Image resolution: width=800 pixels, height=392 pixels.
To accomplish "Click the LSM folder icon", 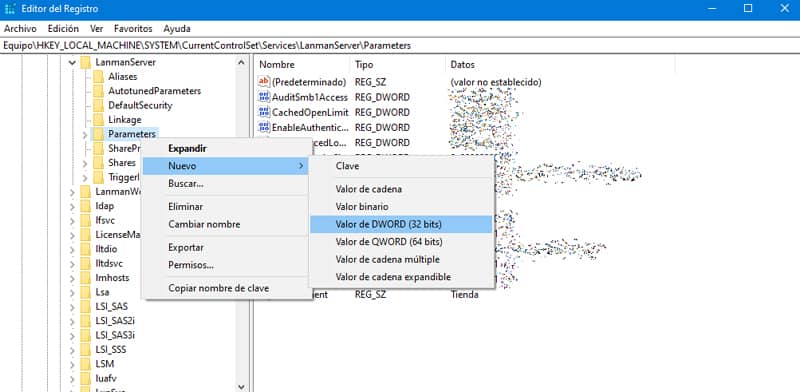I will point(86,364).
